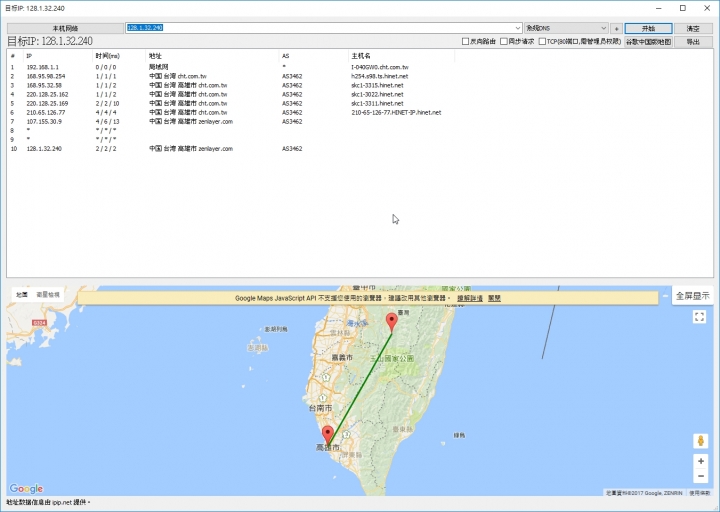Click the 使用條款 link on map
Screen dimensions: 720x512
699,493
